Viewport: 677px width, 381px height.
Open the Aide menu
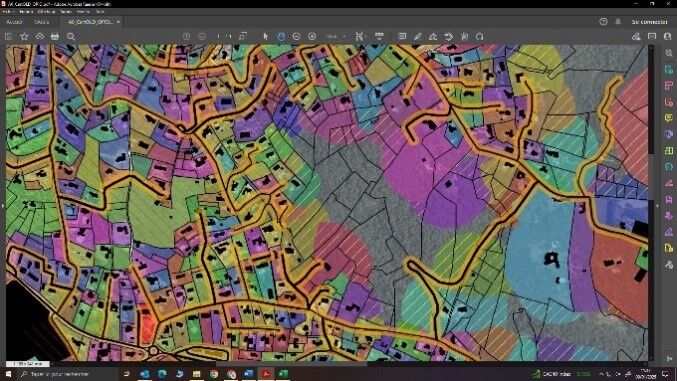(x=100, y=12)
